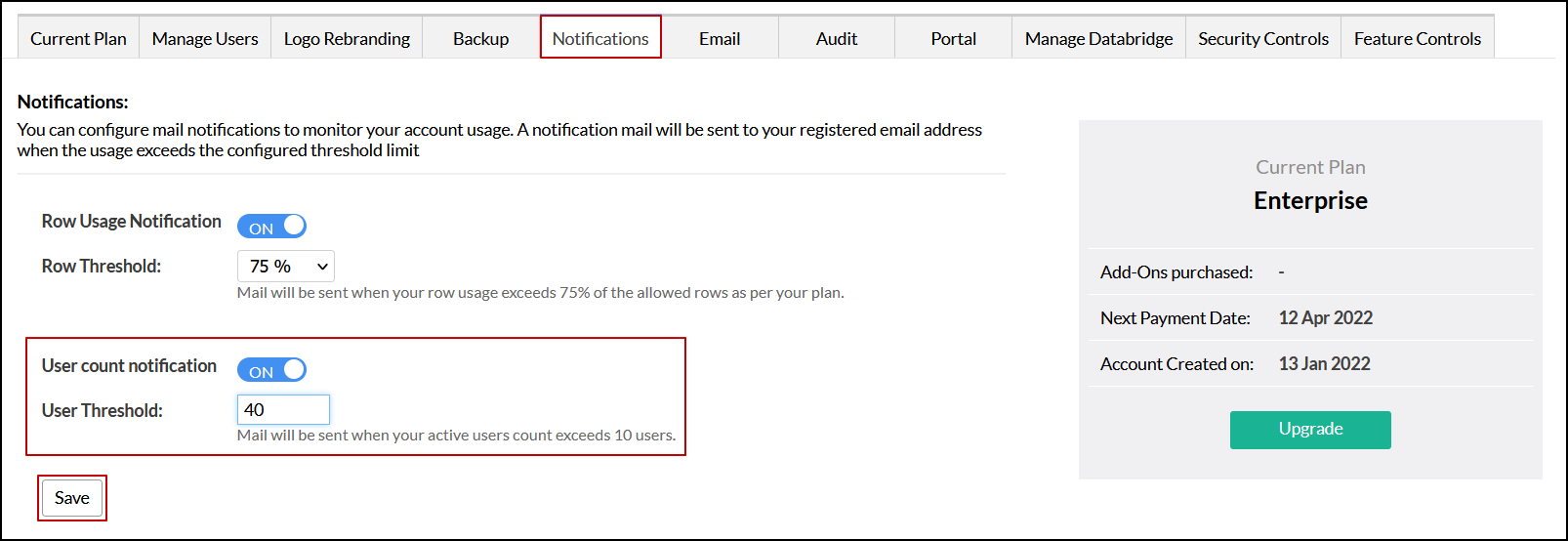Open the Backup tab
This screenshot has width=1568, height=541.
coord(480,39)
